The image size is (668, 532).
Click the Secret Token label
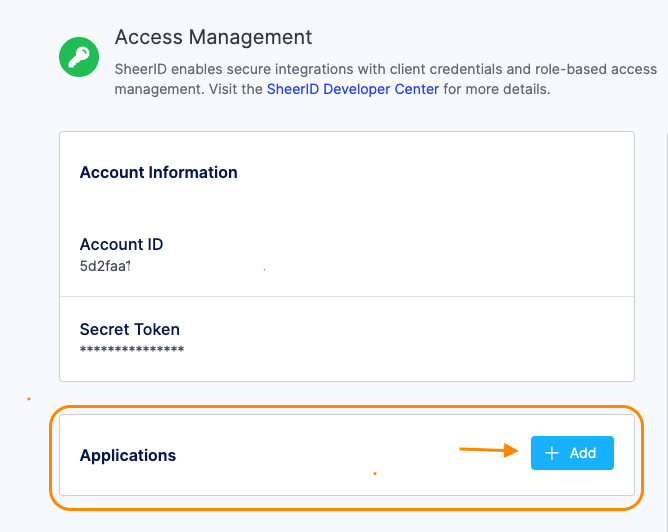coord(130,329)
